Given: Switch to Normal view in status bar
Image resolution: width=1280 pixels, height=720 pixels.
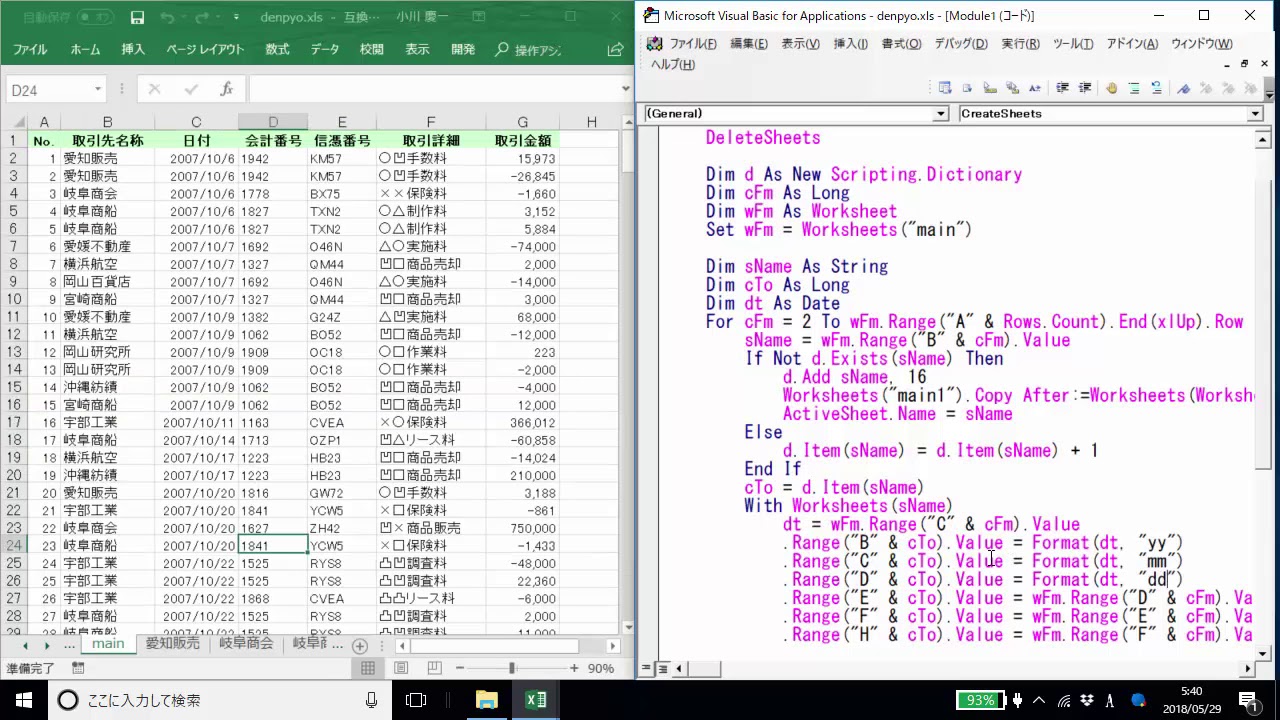Looking at the screenshot, I should 368,668.
